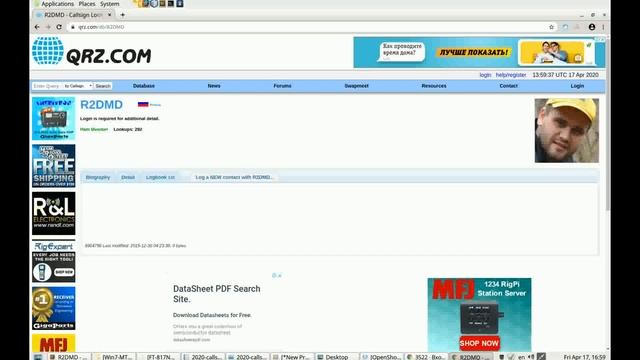The image size is (640, 360).
Task: Switch to Win7-MT taskbar window
Action: tap(114, 357)
